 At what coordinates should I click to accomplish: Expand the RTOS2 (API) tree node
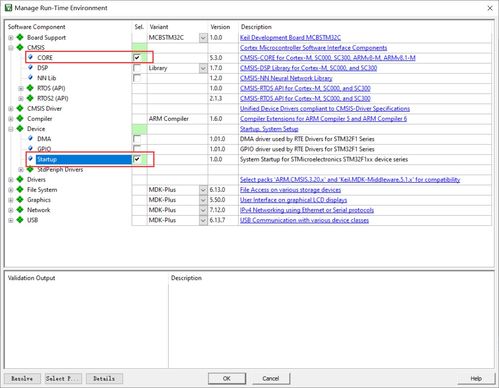[x=21, y=98]
